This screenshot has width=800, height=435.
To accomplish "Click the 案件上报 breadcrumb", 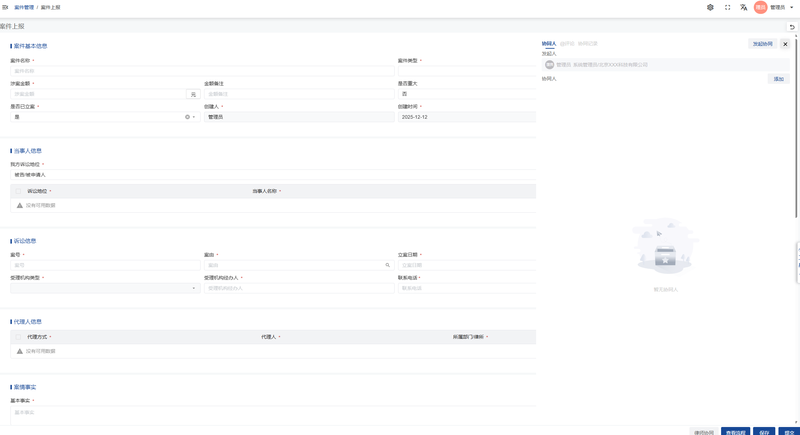I will [51, 8].
